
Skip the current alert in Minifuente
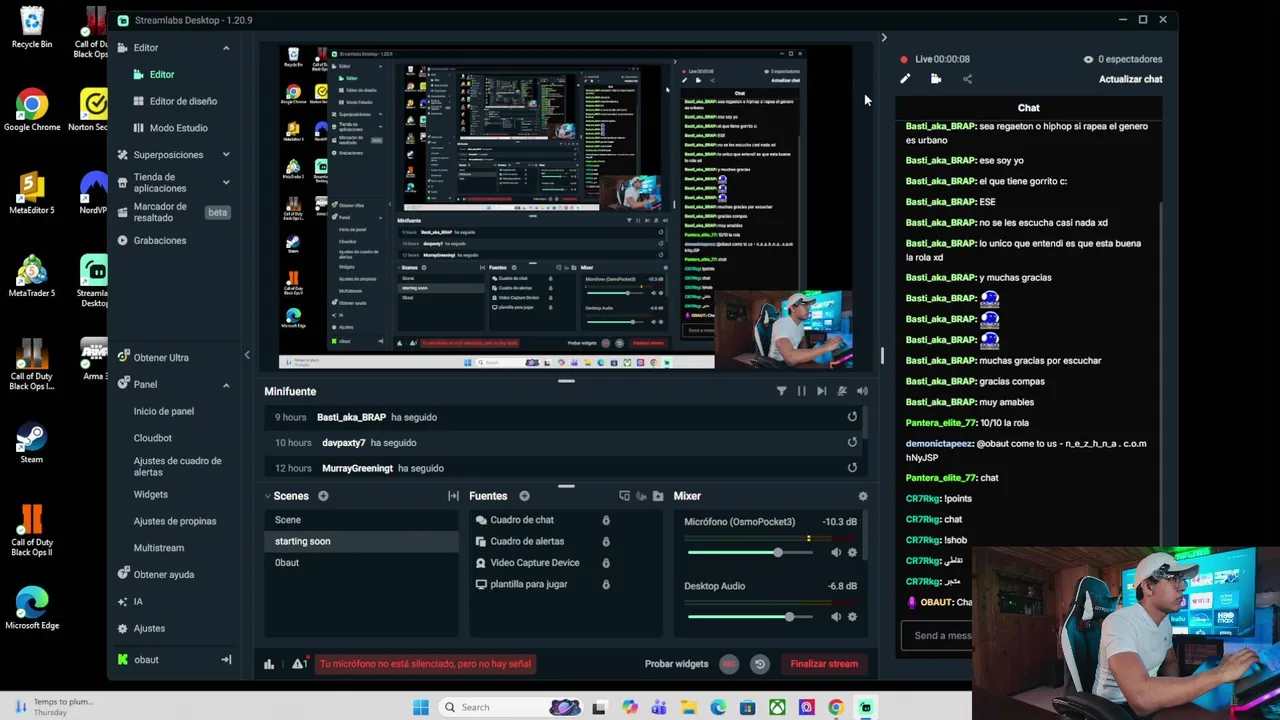point(821,391)
